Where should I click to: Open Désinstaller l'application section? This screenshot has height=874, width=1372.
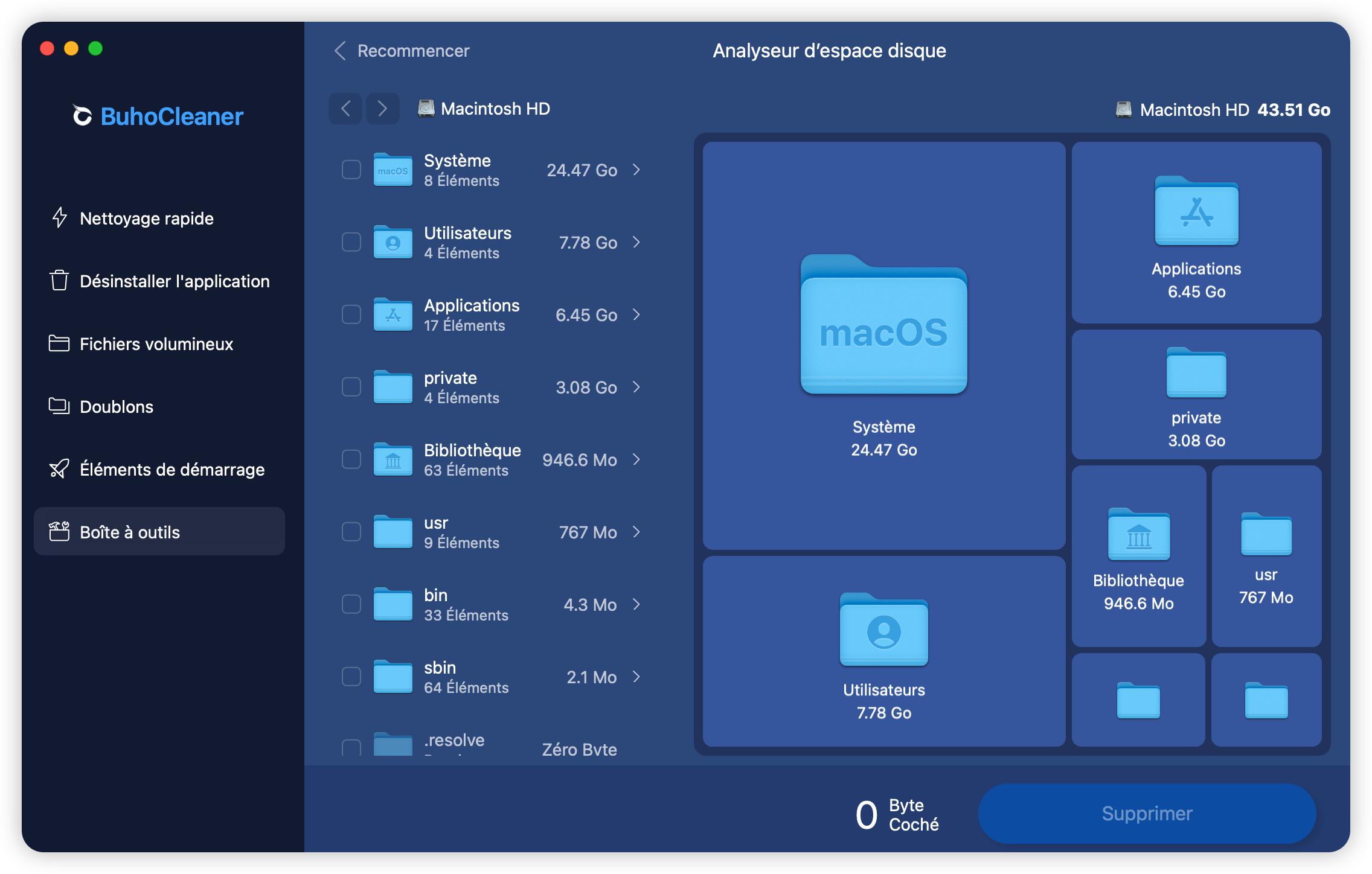(x=159, y=281)
